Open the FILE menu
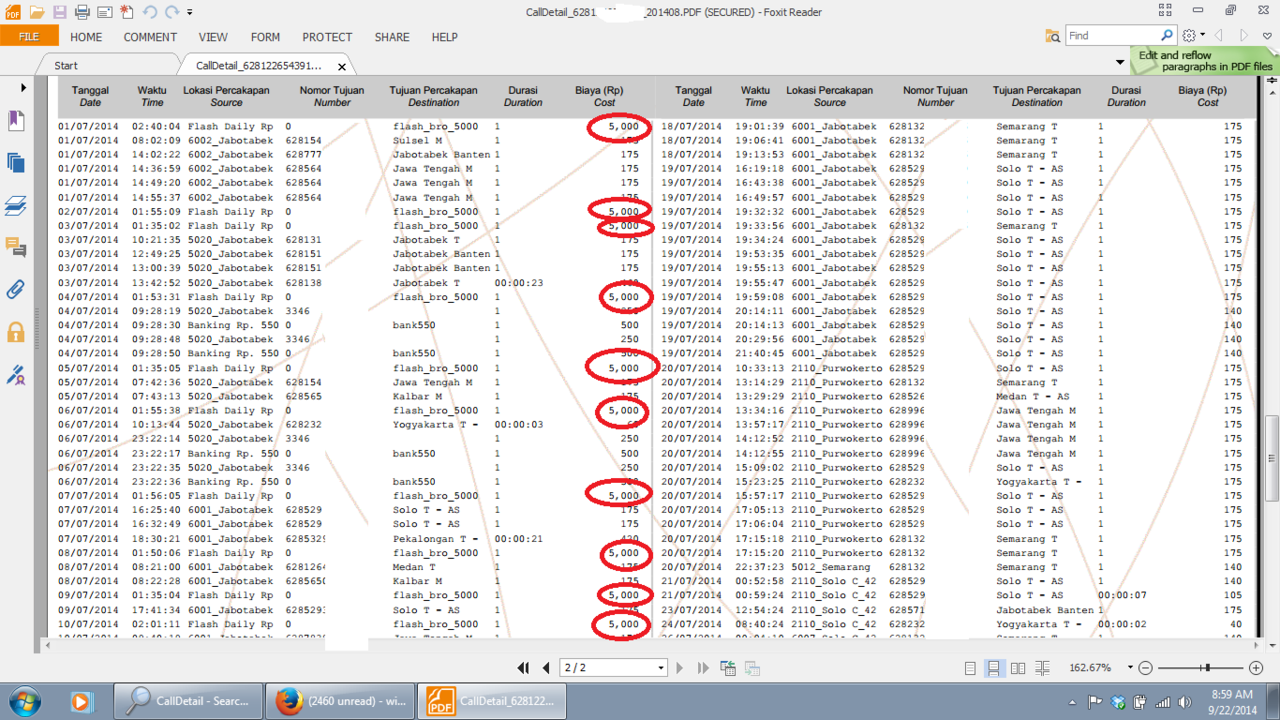 point(29,37)
